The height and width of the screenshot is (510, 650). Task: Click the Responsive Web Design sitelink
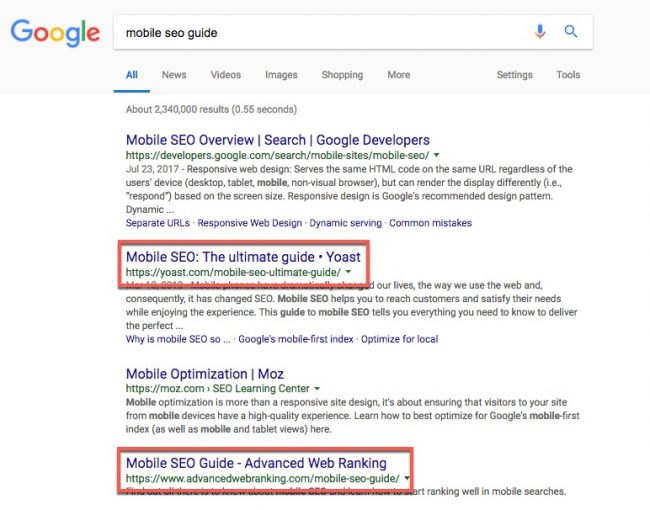(248, 222)
